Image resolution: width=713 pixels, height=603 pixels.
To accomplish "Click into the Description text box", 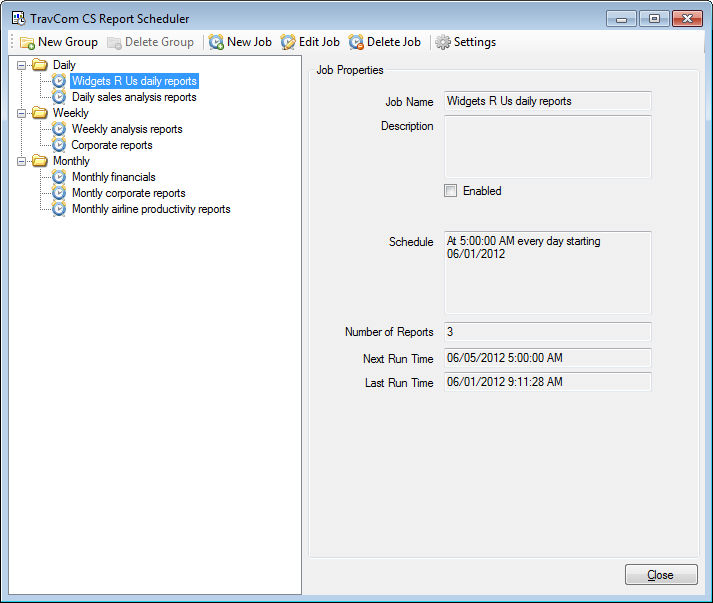I will [x=547, y=147].
